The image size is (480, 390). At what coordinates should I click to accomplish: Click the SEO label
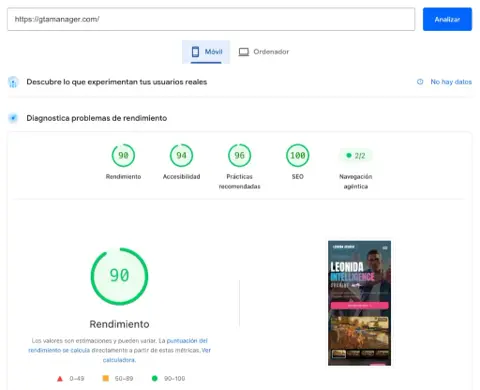[x=298, y=177]
